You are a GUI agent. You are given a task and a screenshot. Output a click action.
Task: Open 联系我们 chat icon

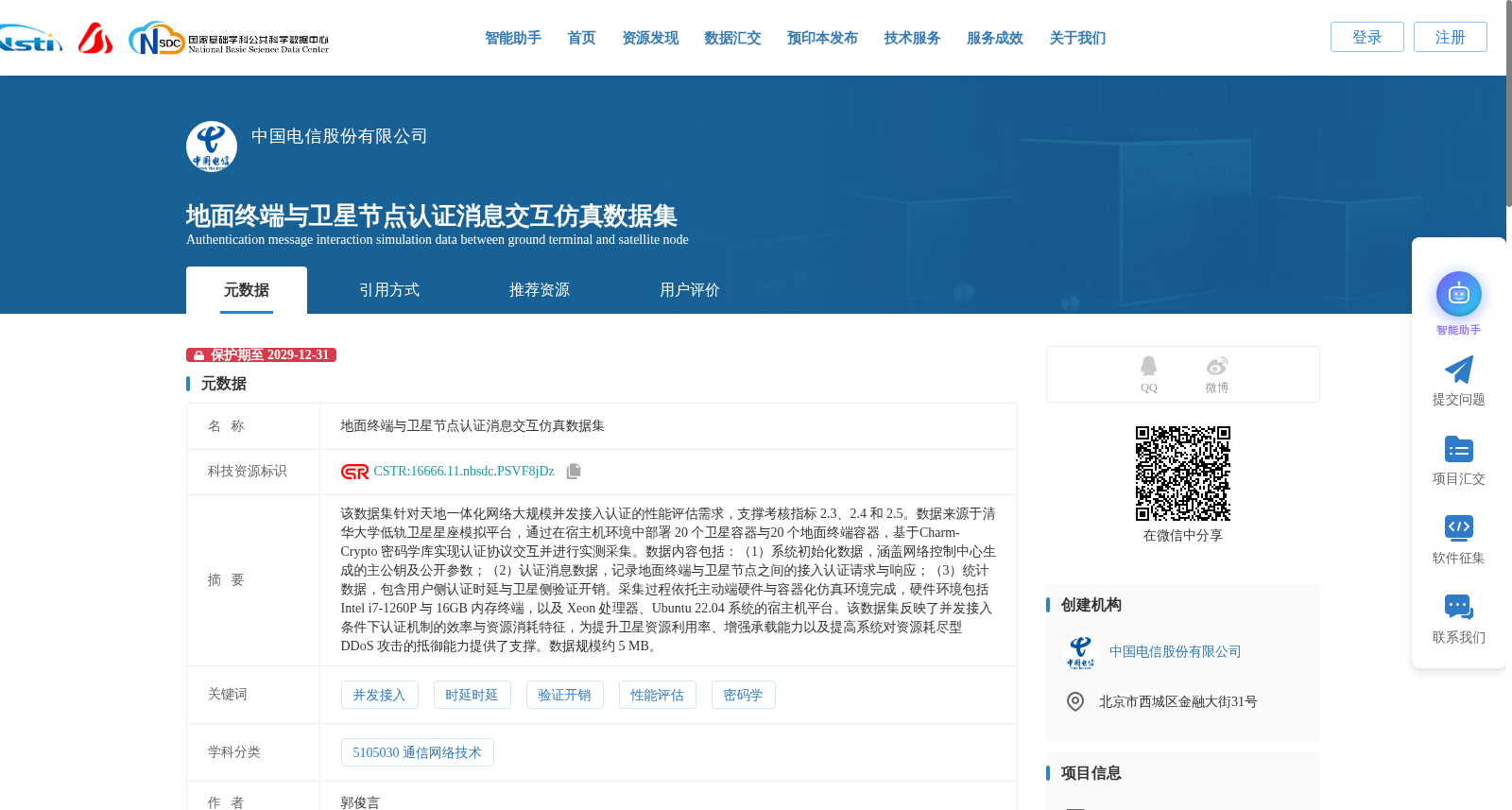coord(1459,608)
